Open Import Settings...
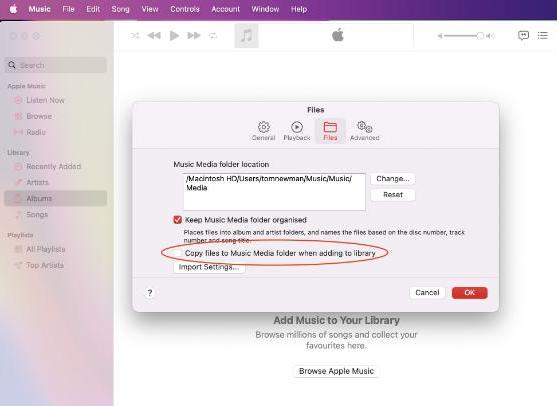The width and height of the screenshot is (557, 406). 209,267
